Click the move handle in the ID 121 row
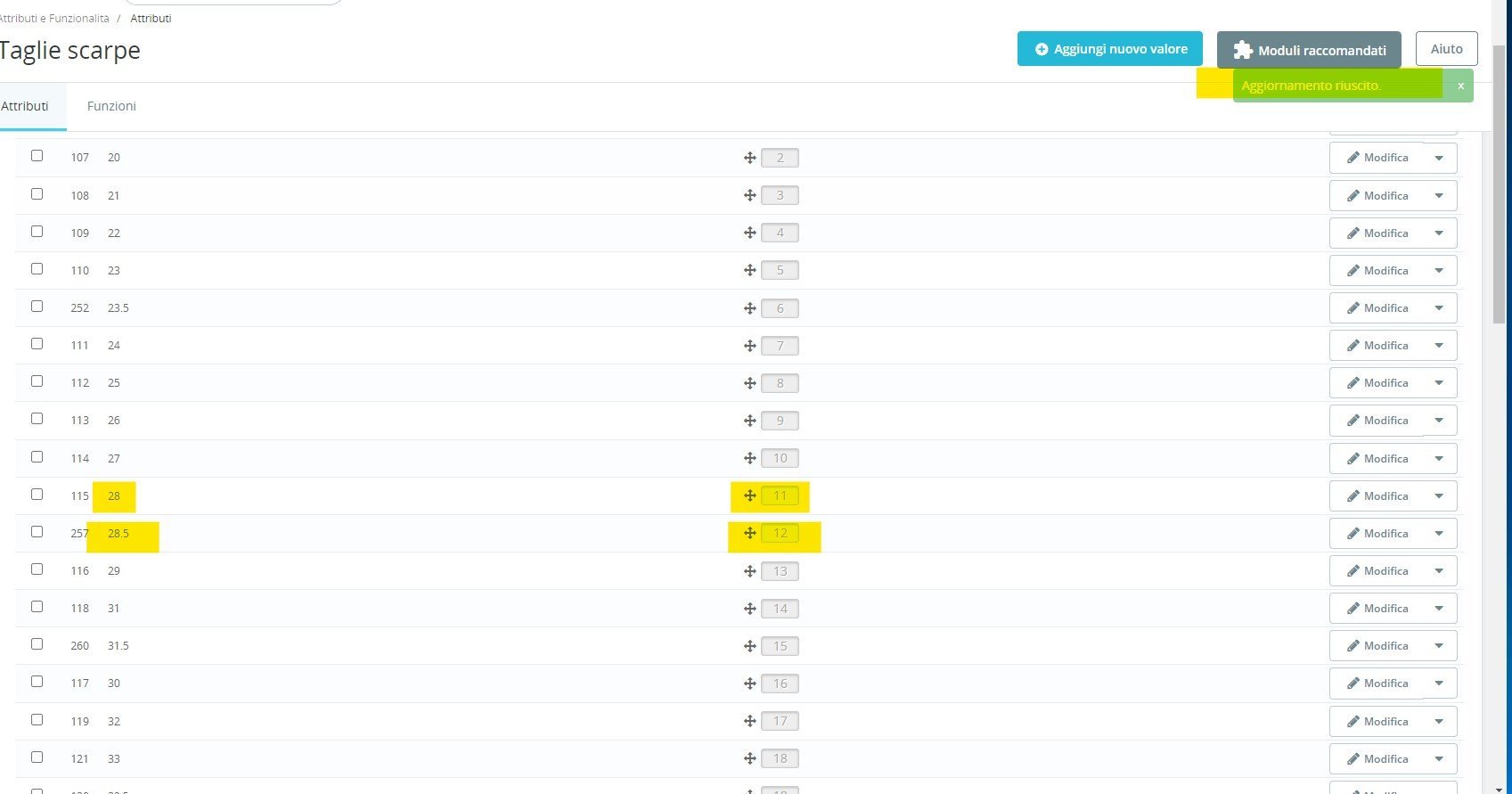 point(749,758)
